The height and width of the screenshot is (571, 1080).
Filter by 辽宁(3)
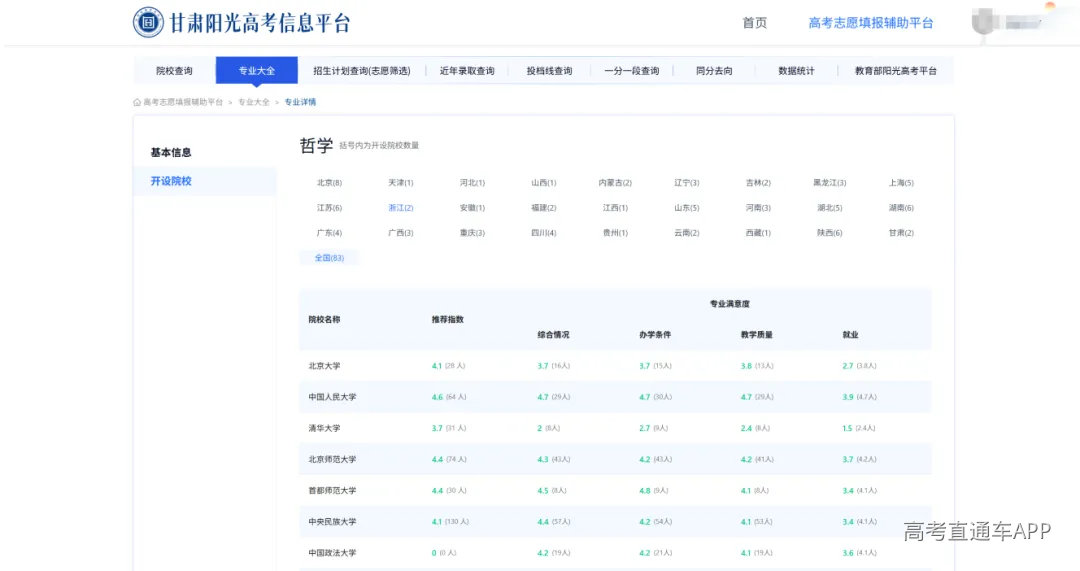[x=687, y=183]
